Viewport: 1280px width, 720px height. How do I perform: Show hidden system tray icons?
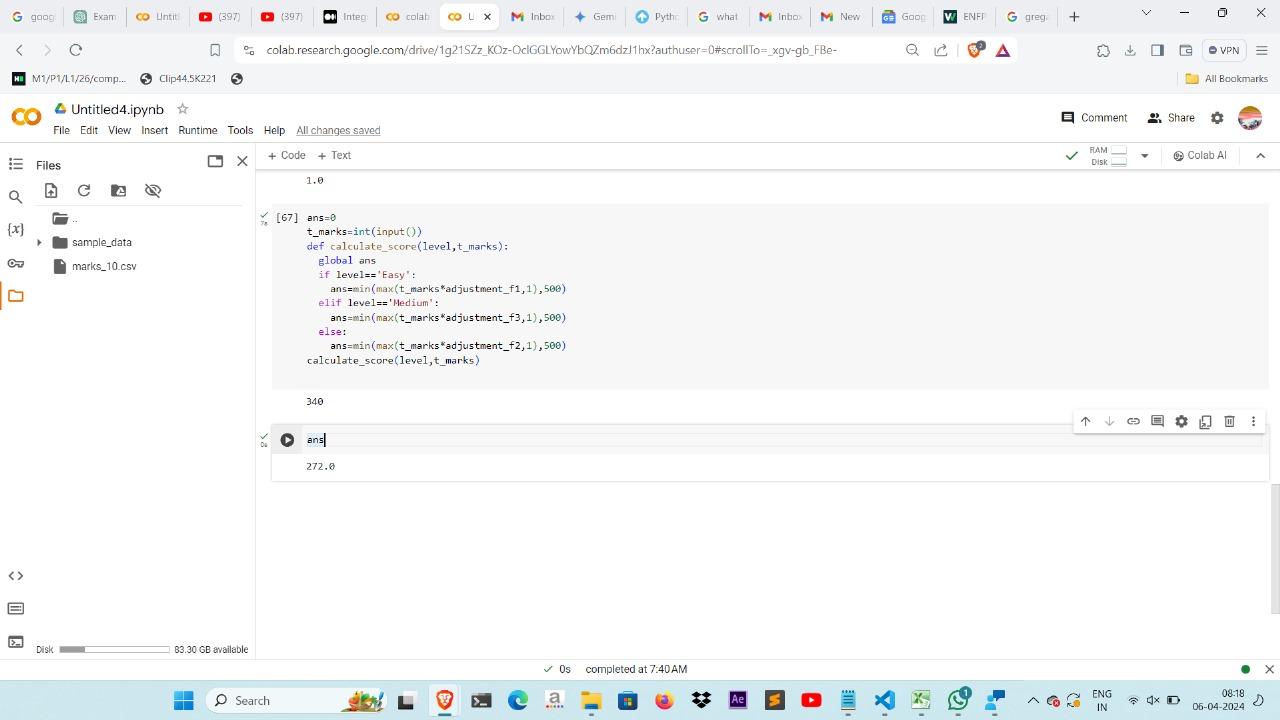pyautogui.click(x=1033, y=700)
